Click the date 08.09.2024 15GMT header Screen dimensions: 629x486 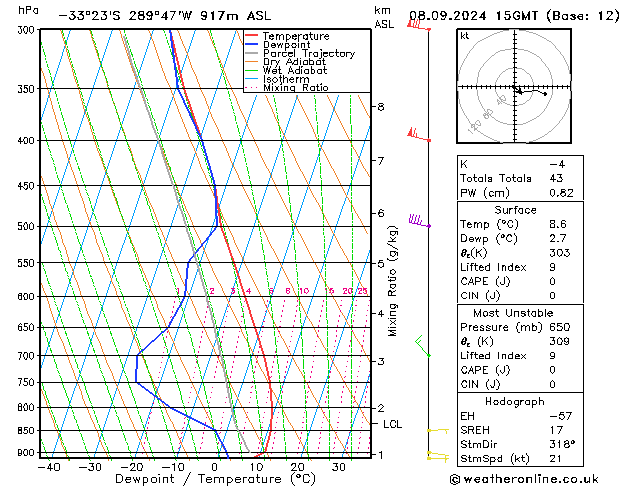coord(473,16)
